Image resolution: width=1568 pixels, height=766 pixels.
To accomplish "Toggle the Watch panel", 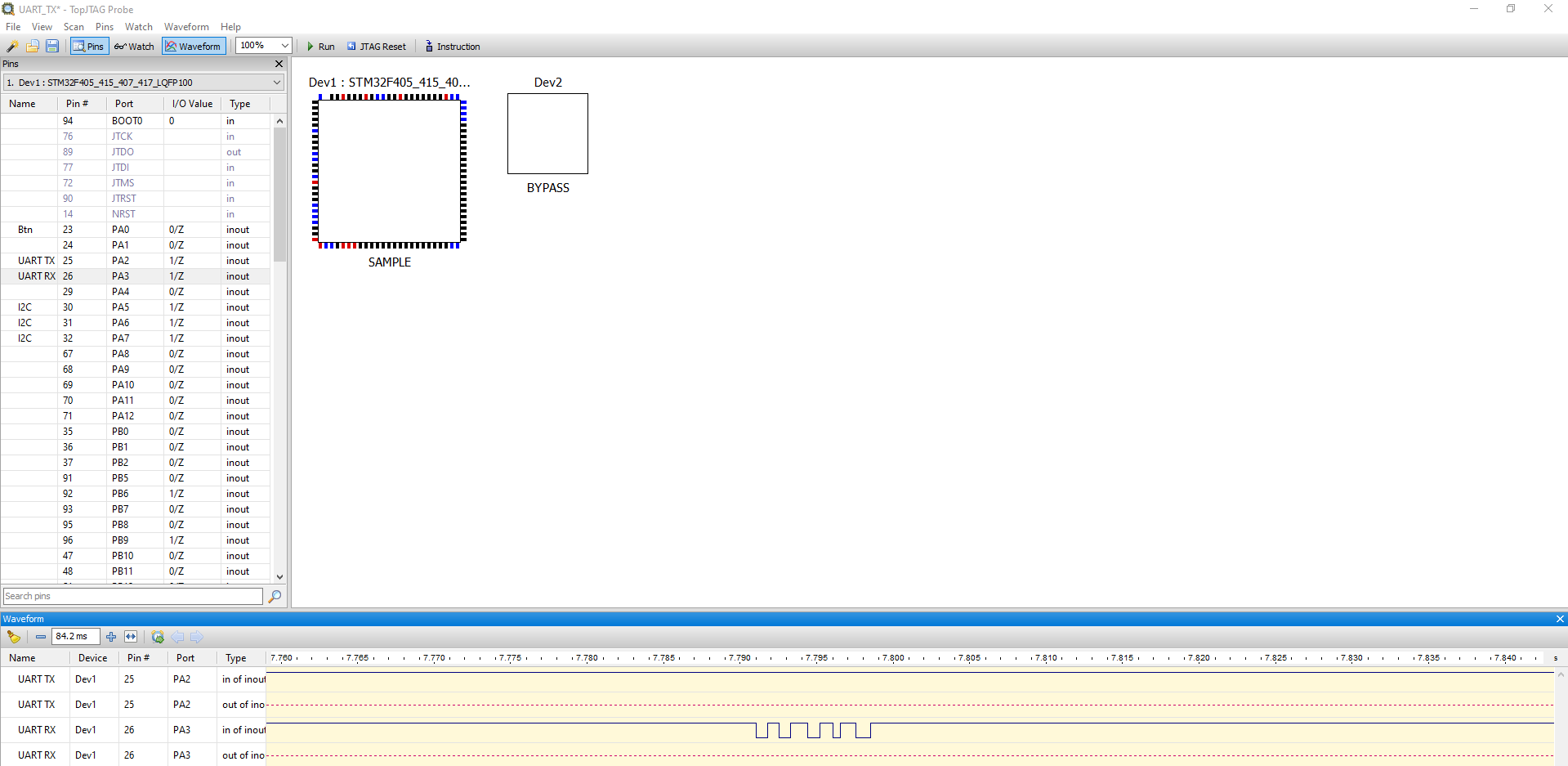I will tap(134, 46).
